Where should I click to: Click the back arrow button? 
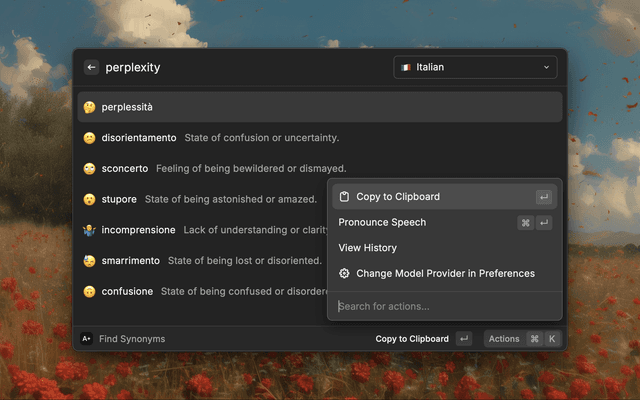(x=91, y=67)
